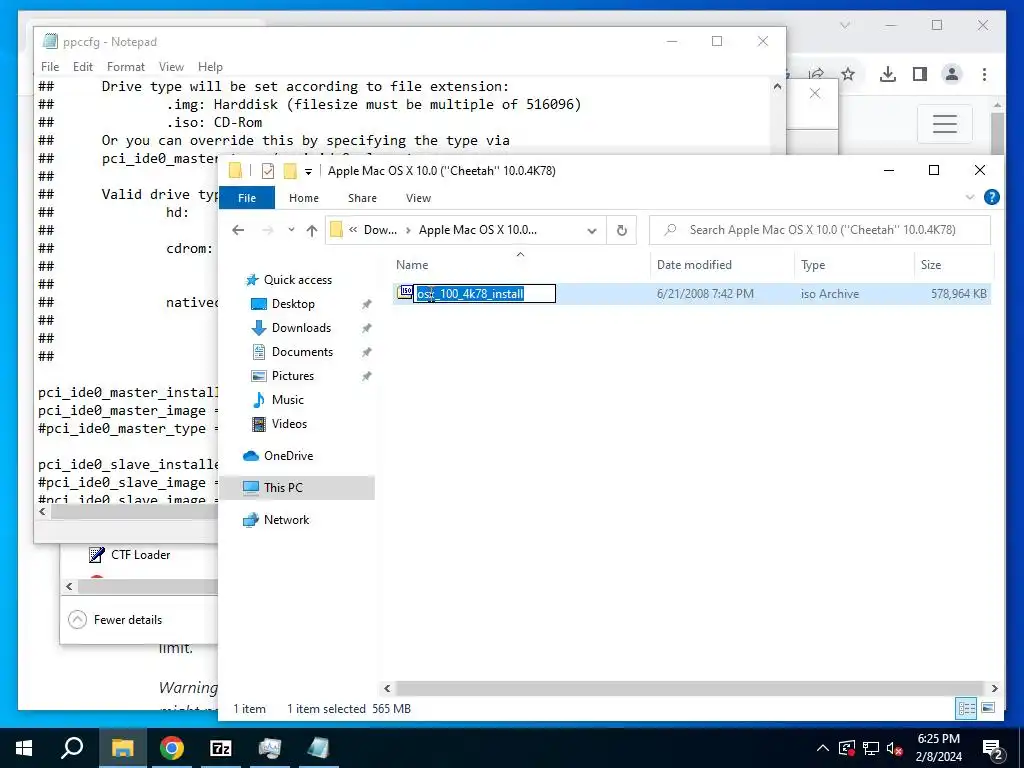The width and height of the screenshot is (1024, 768).
Task: Click the Explorer search box
Action: coord(820,230)
